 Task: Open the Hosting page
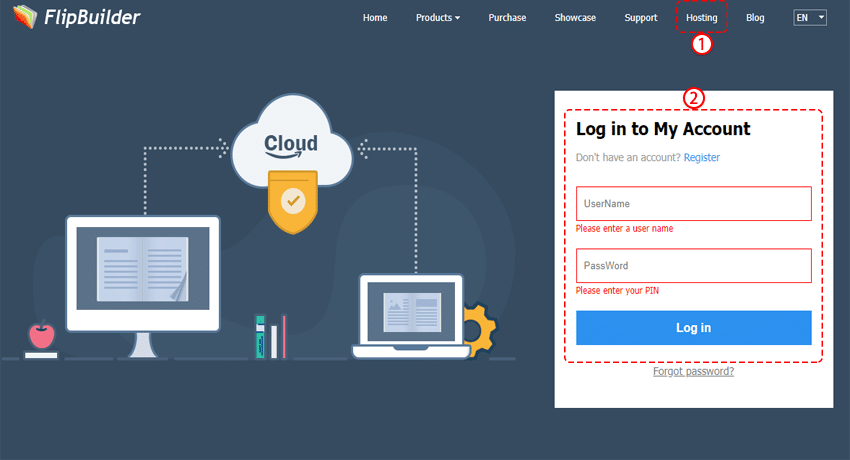701,18
